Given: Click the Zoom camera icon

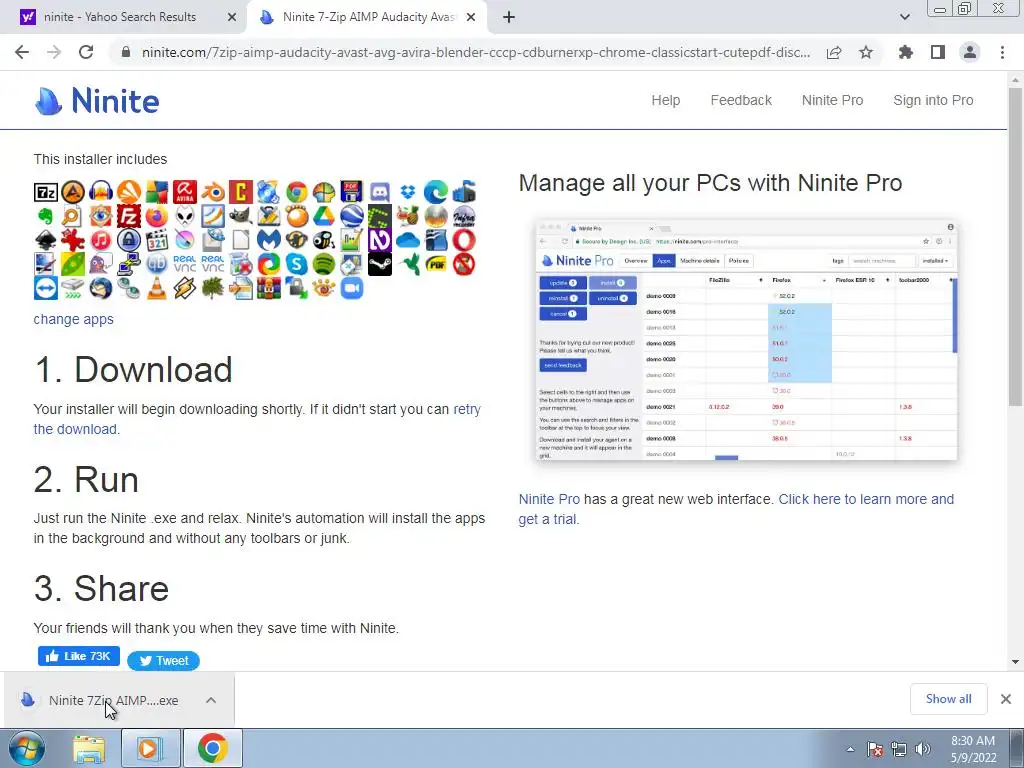Looking at the screenshot, I should [352, 288].
